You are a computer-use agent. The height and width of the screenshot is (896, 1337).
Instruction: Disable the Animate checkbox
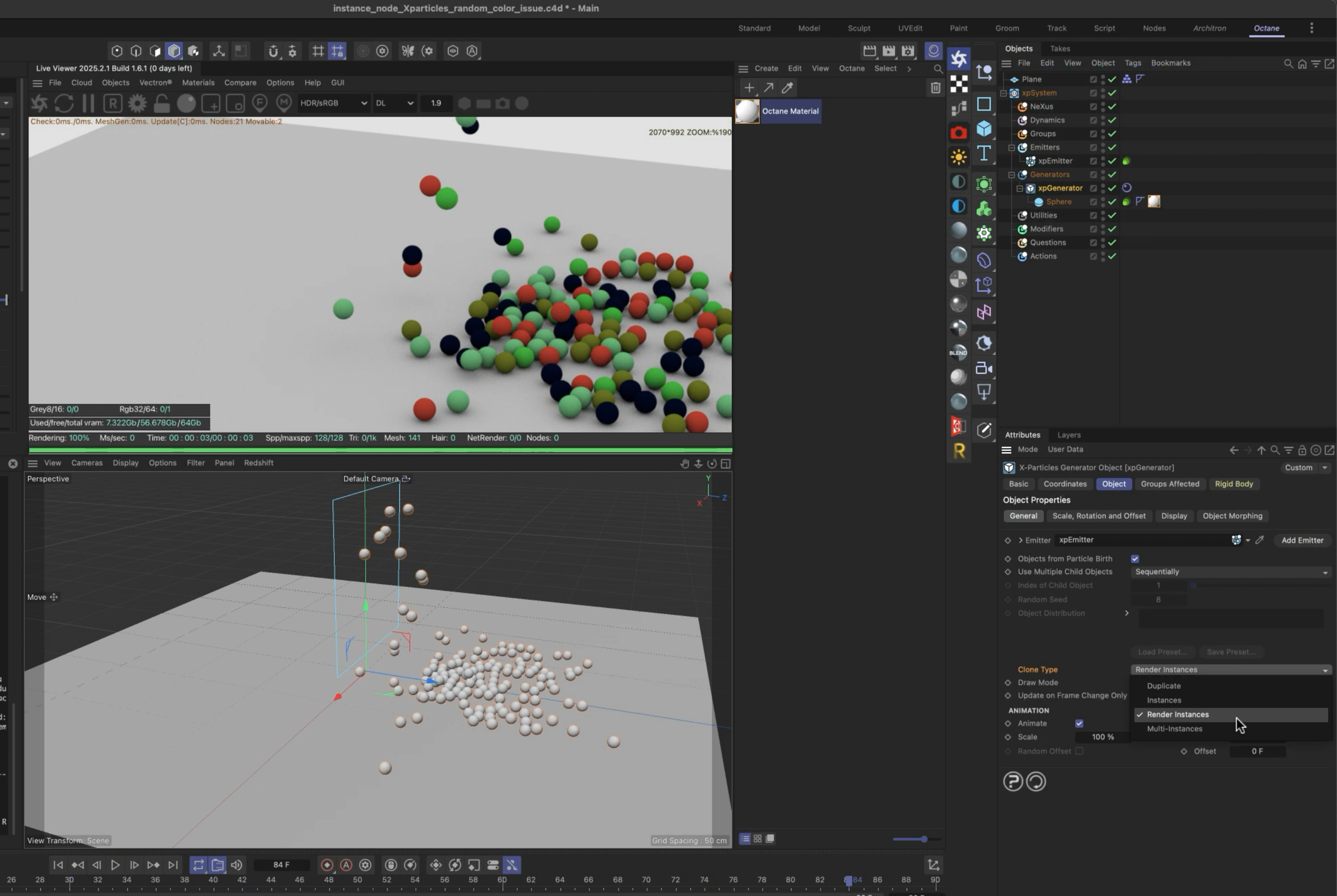click(x=1079, y=723)
